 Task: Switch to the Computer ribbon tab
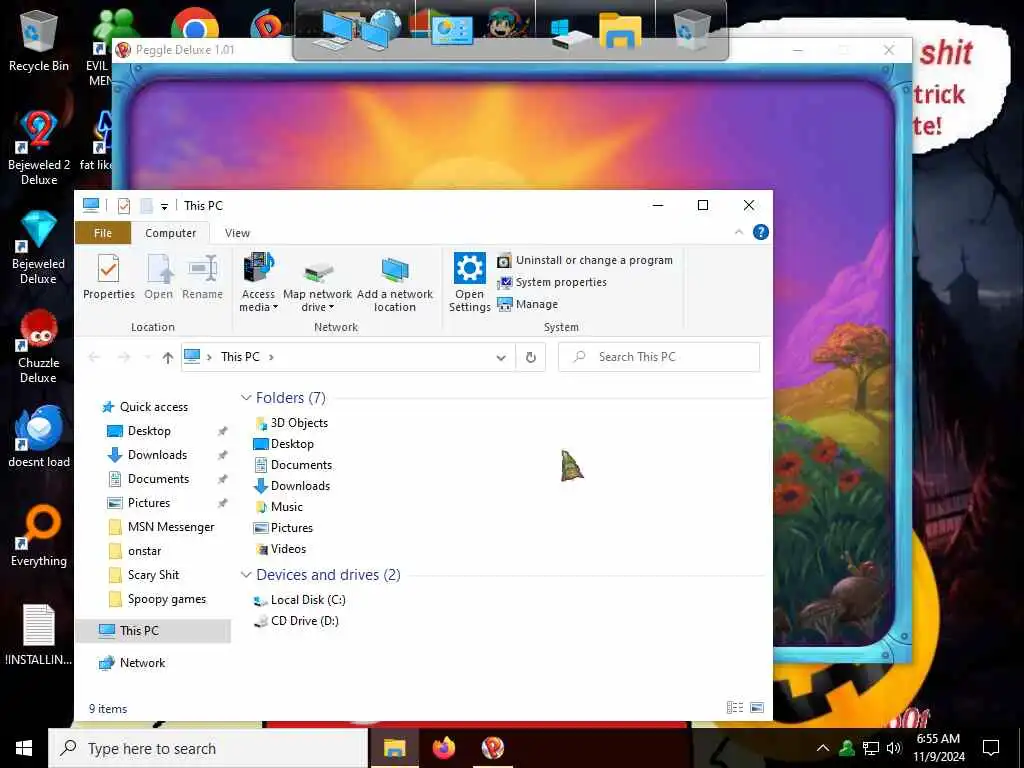tap(170, 233)
